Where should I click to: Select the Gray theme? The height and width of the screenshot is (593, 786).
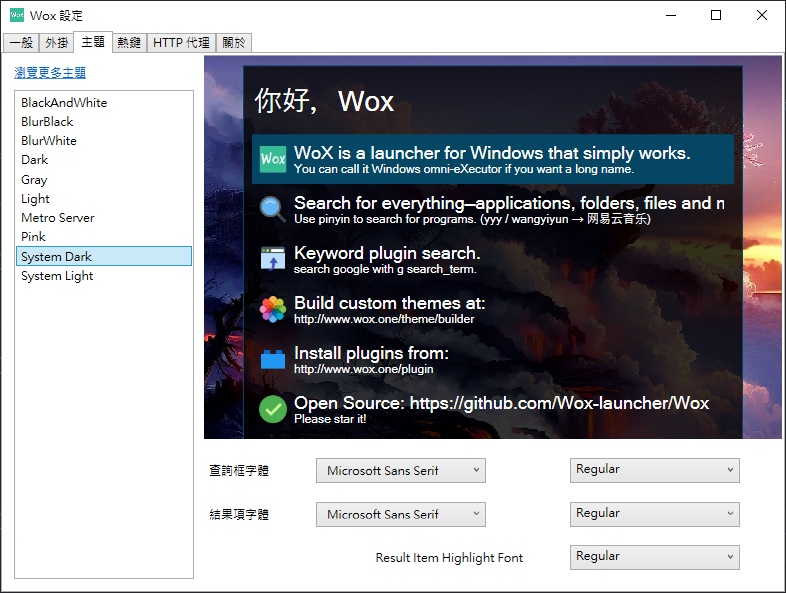(x=104, y=179)
